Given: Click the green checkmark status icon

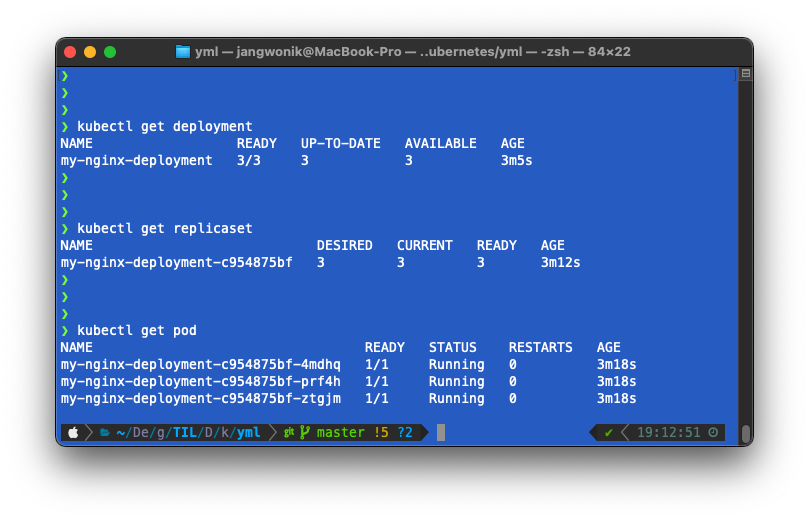Looking at the screenshot, I should coord(609,432).
